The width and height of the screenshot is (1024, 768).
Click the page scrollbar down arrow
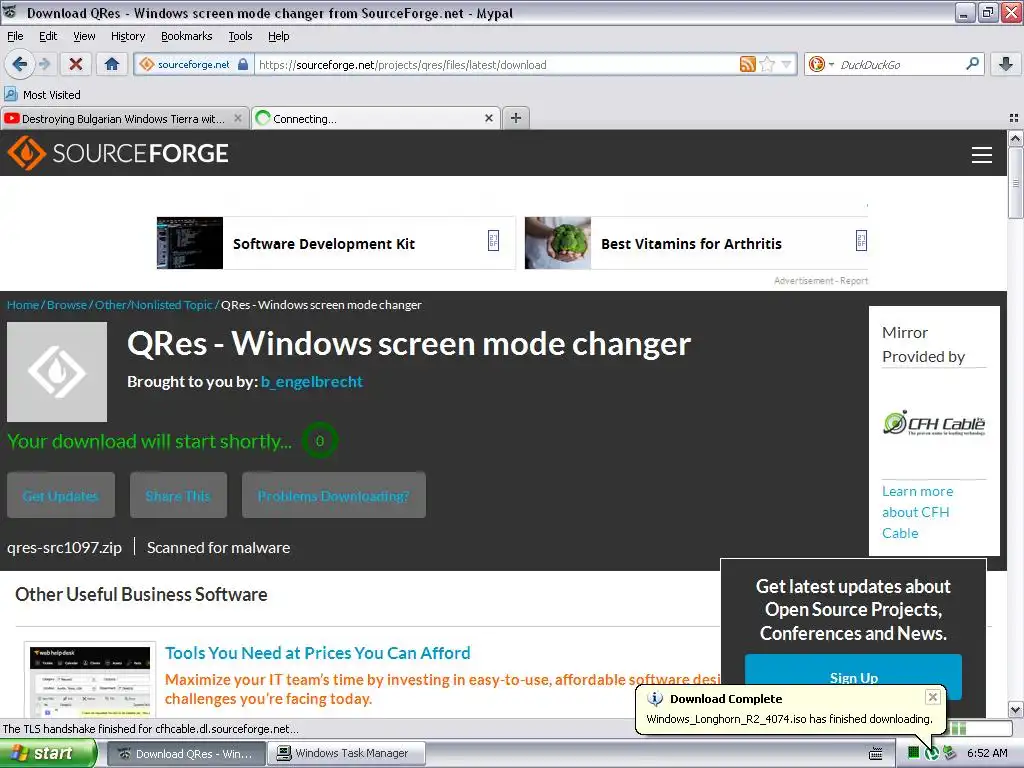coord(1015,709)
